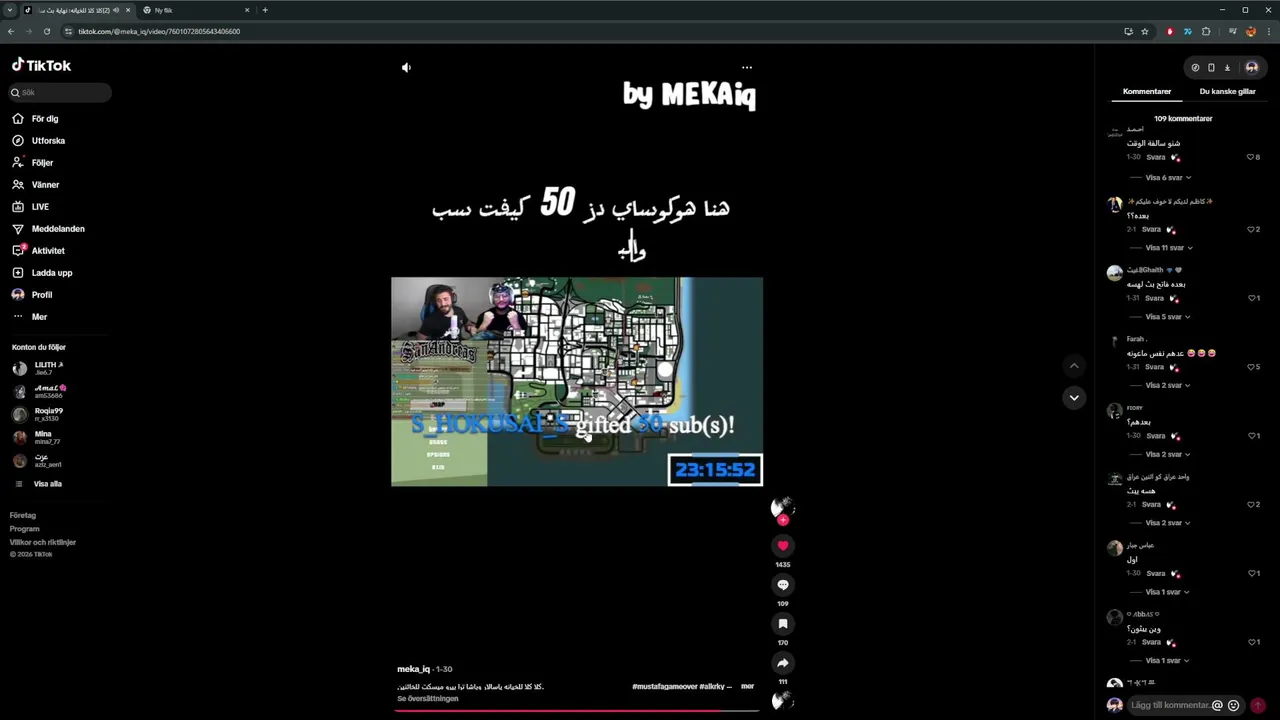Switch to the Kommentarer tab
1280x720 pixels.
[1147, 91]
